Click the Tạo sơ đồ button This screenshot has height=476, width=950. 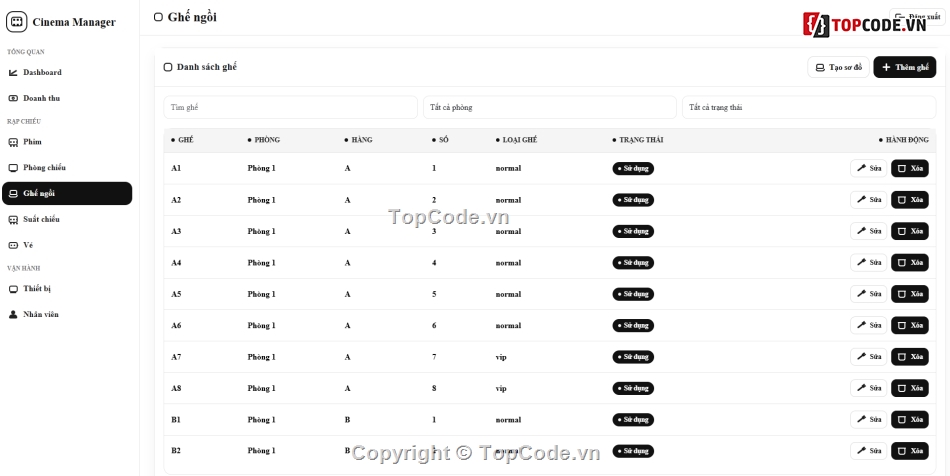839,67
